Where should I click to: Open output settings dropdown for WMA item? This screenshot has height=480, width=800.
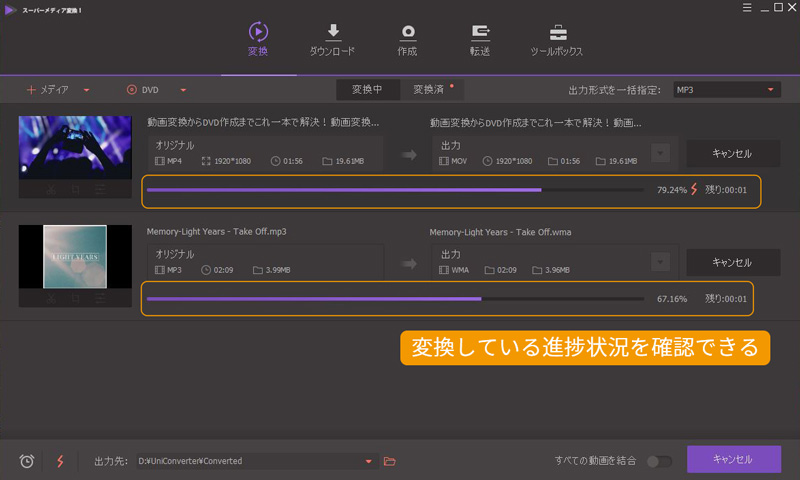click(660, 262)
